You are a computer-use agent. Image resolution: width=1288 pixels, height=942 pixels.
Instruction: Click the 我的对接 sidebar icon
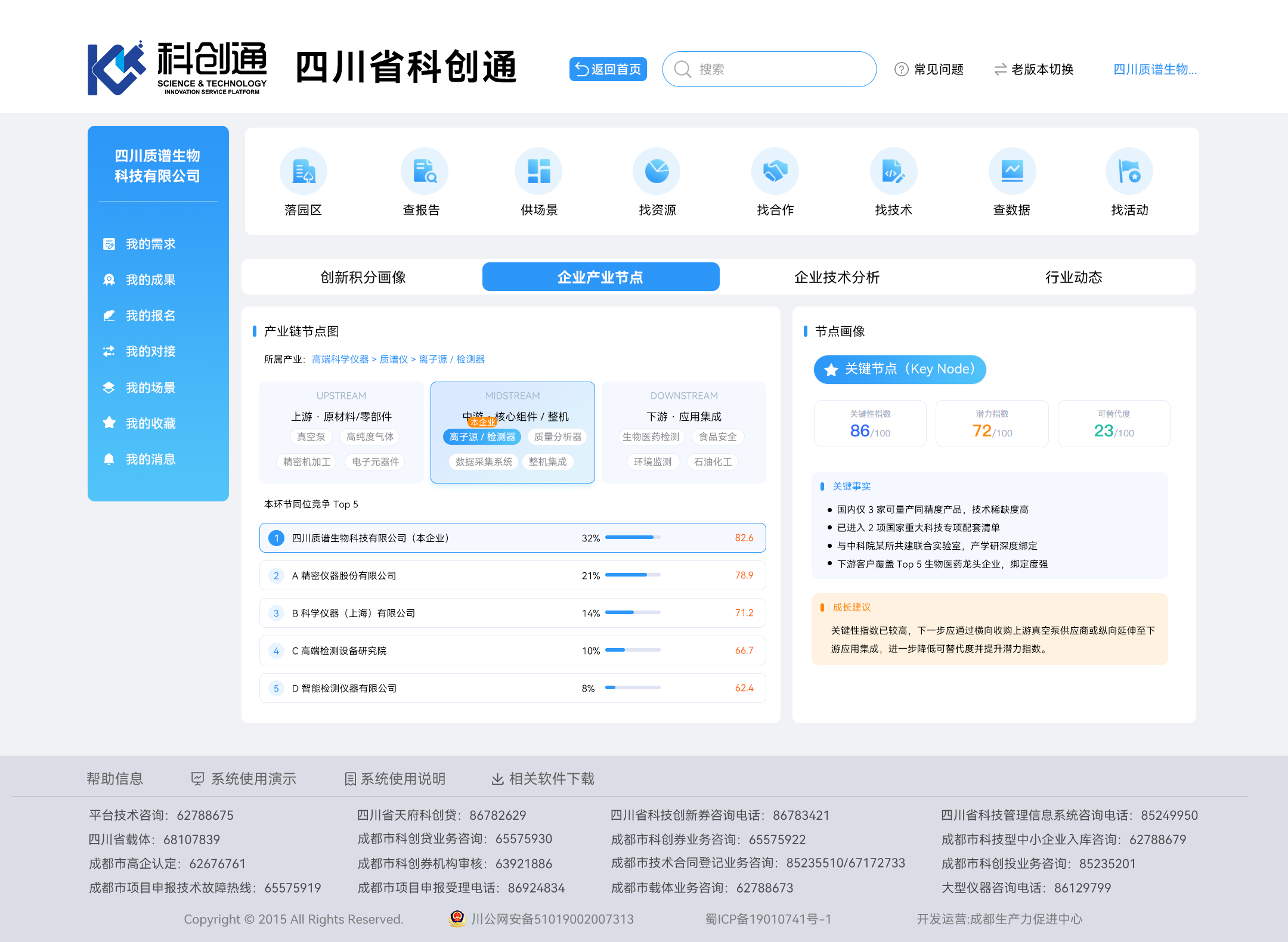point(109,351)
